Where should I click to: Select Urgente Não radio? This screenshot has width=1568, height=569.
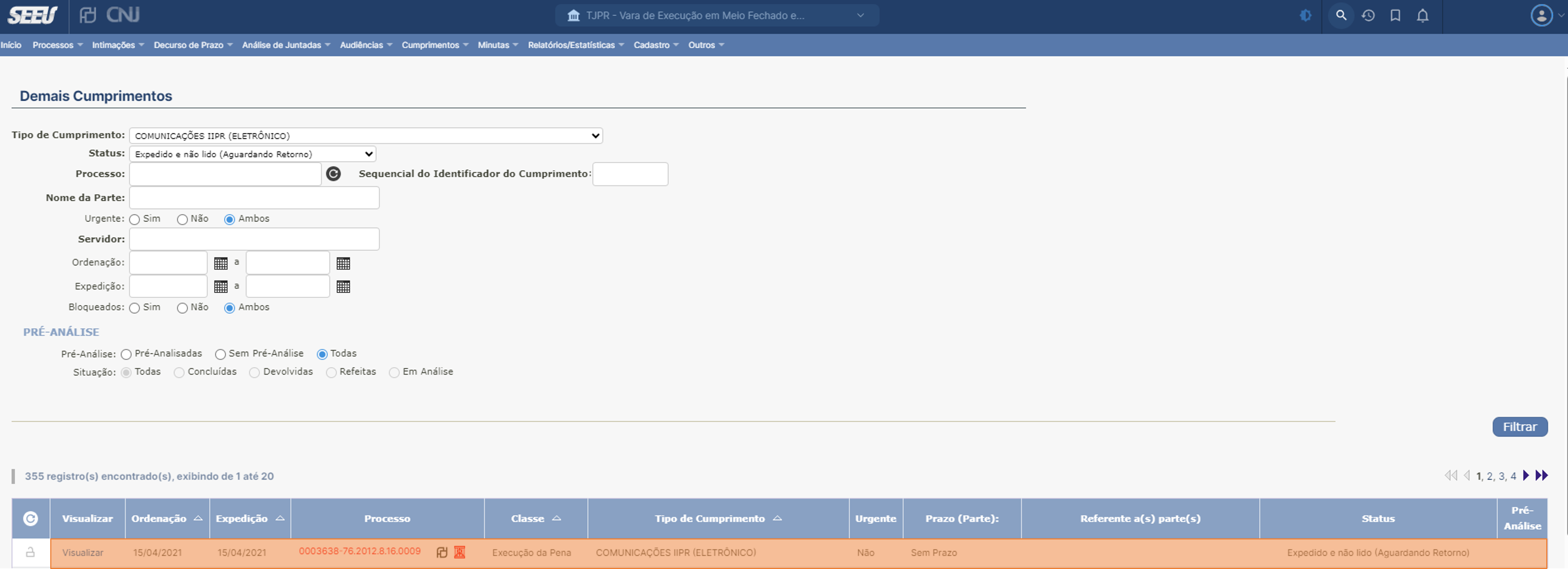pos(182,220)
